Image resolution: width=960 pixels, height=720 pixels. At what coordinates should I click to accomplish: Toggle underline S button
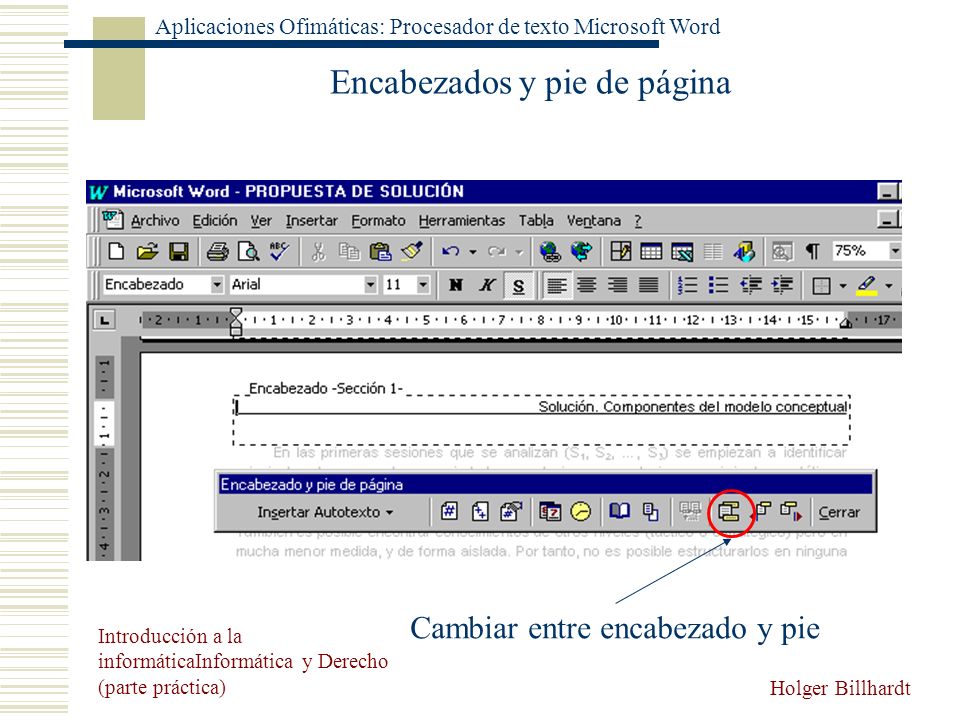pos(519,286)
